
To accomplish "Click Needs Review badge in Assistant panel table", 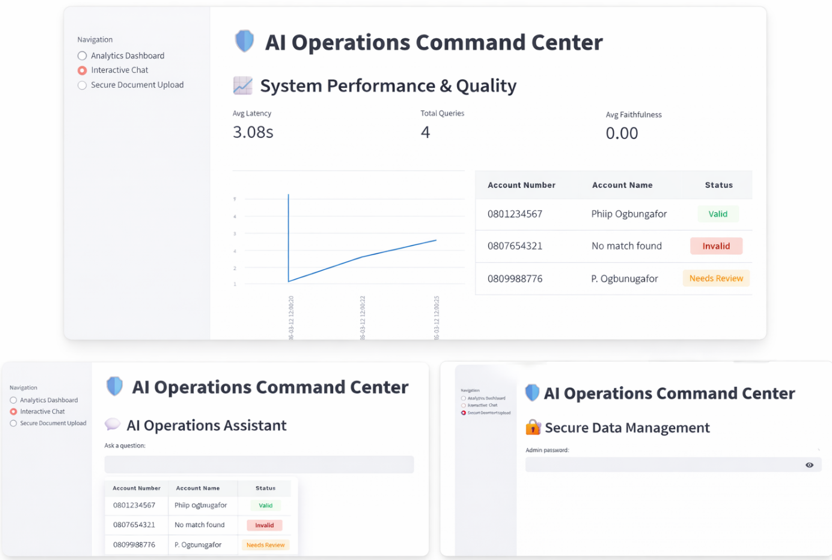I will [265, 545].
